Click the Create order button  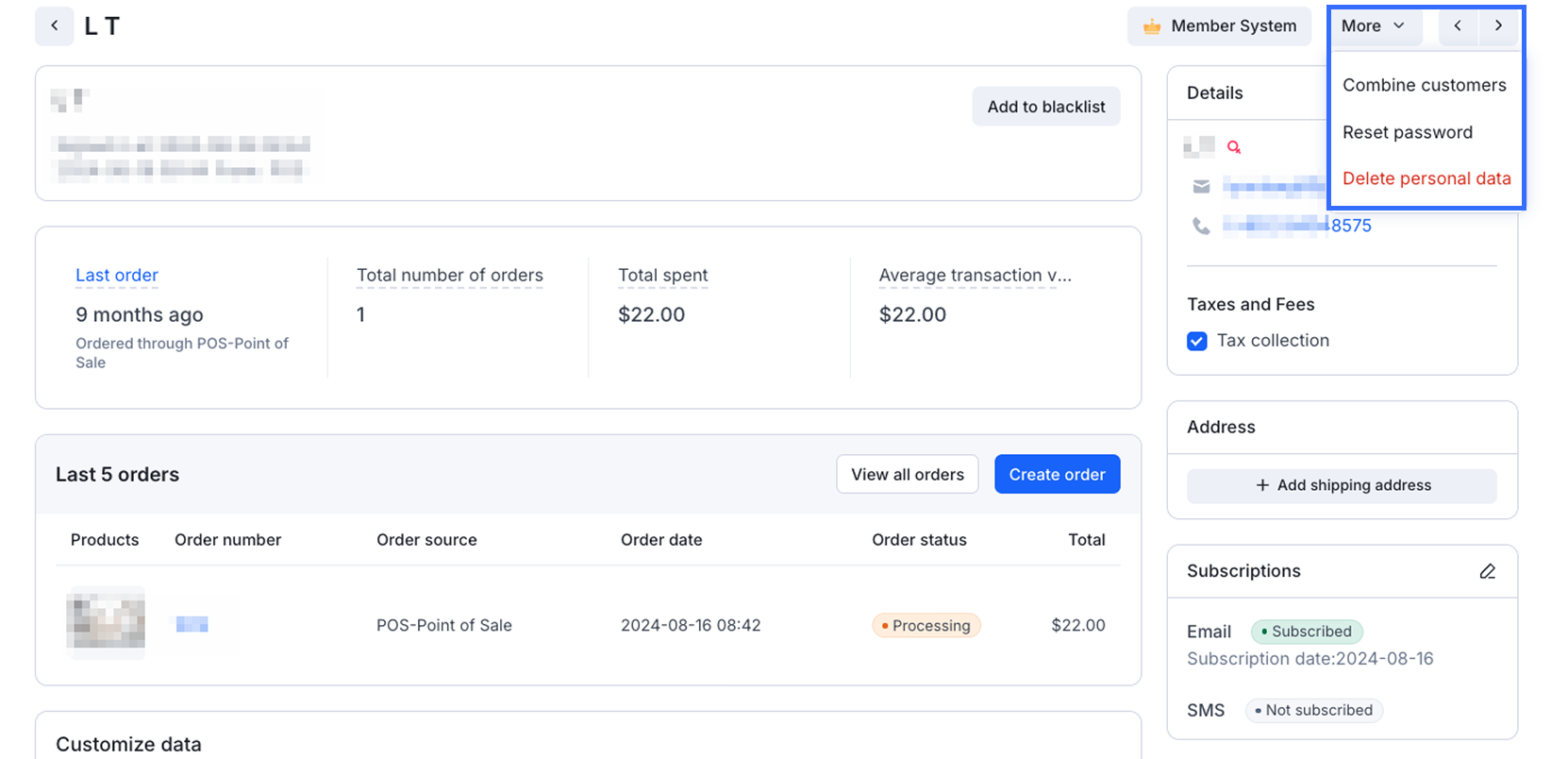pyautogui.click(x=1057, y=474)
